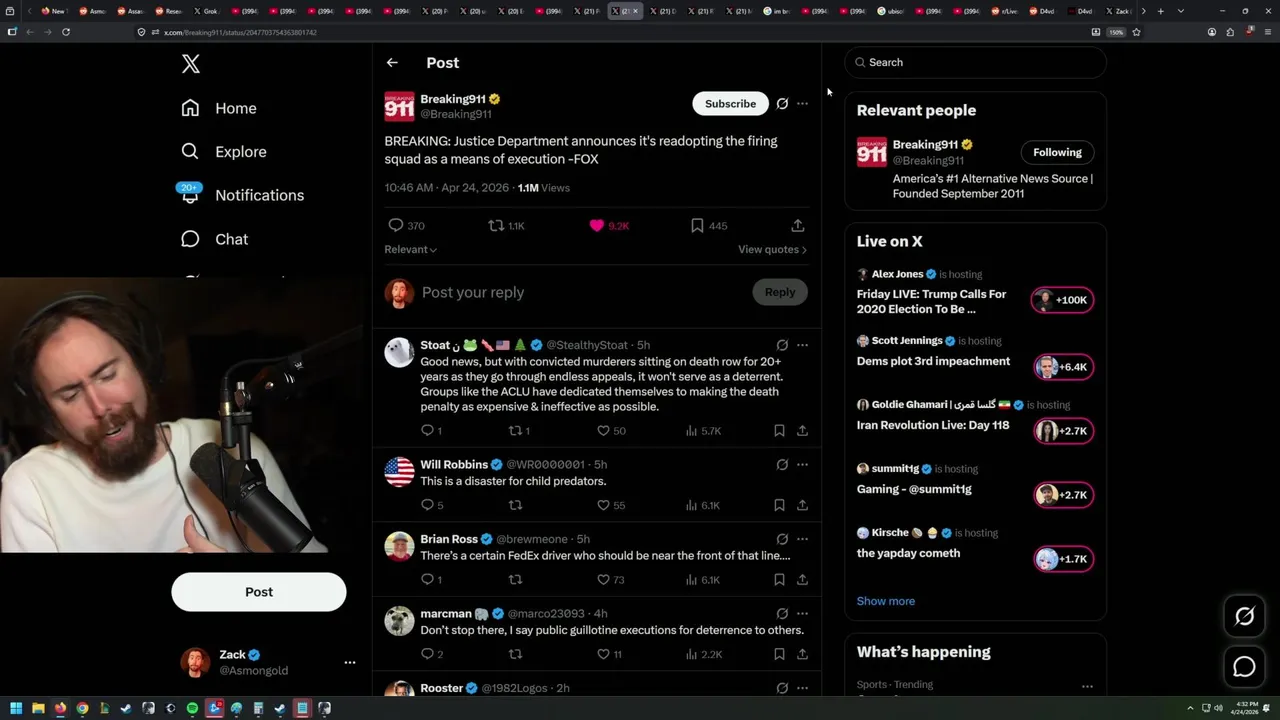
Task: Click Show more under Live on X
Action: [886, 601]
